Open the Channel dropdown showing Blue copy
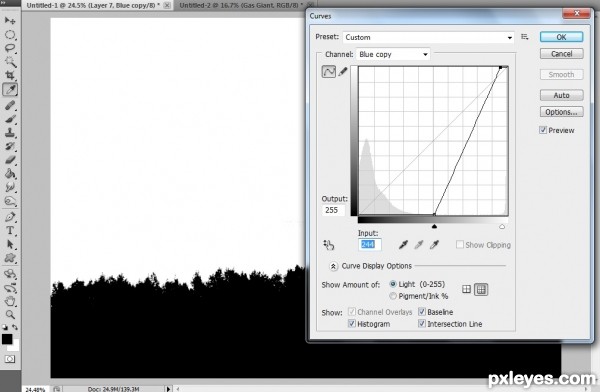Screen dimensions: 600x392 [393, 54]
